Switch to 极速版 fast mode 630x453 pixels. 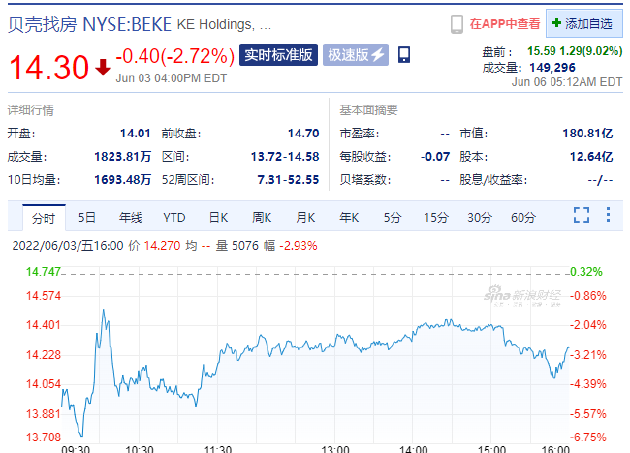coord(356,55)
